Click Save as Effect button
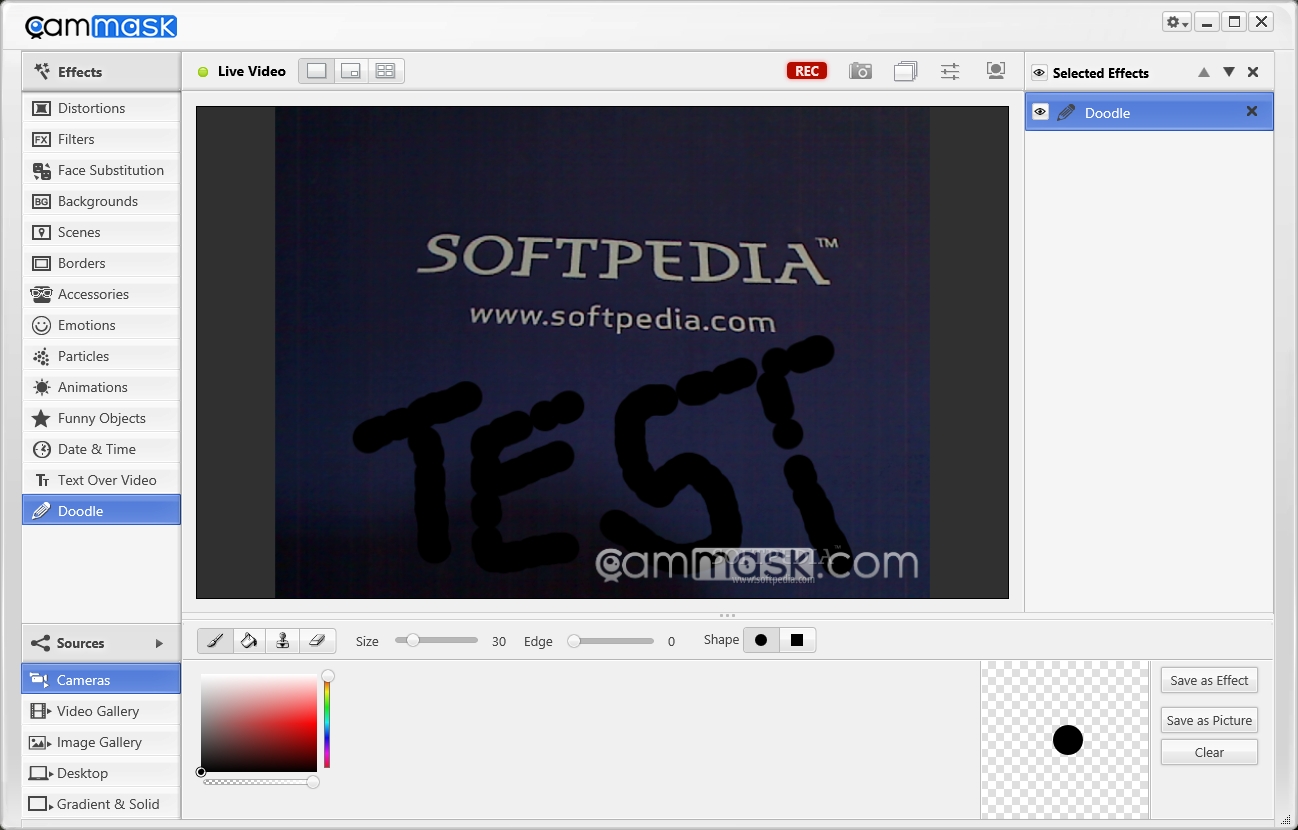1298x830 pixels. (x=1209, y=680)
